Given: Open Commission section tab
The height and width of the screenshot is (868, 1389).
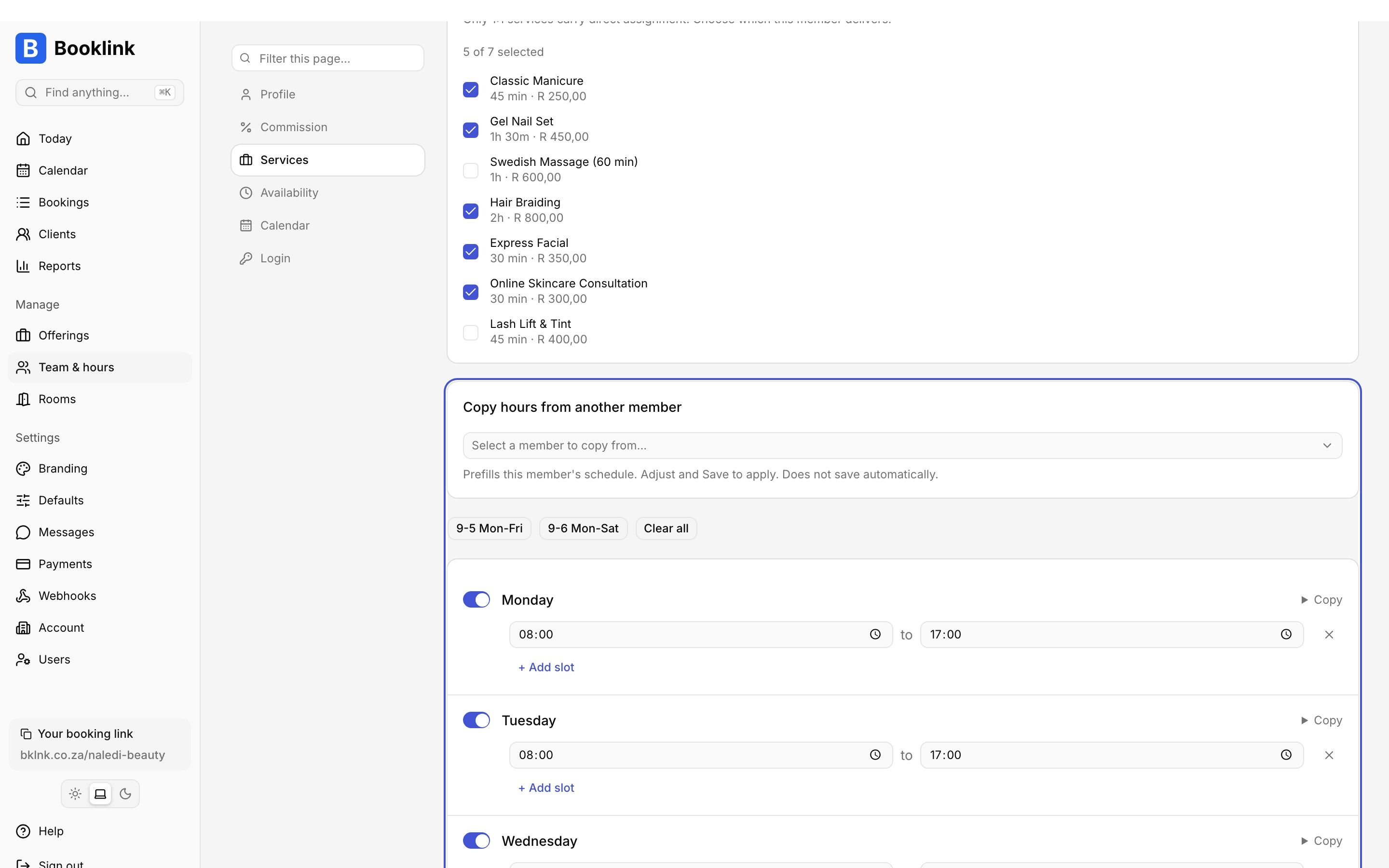Looking at the screenshot, I should point(328,127).
